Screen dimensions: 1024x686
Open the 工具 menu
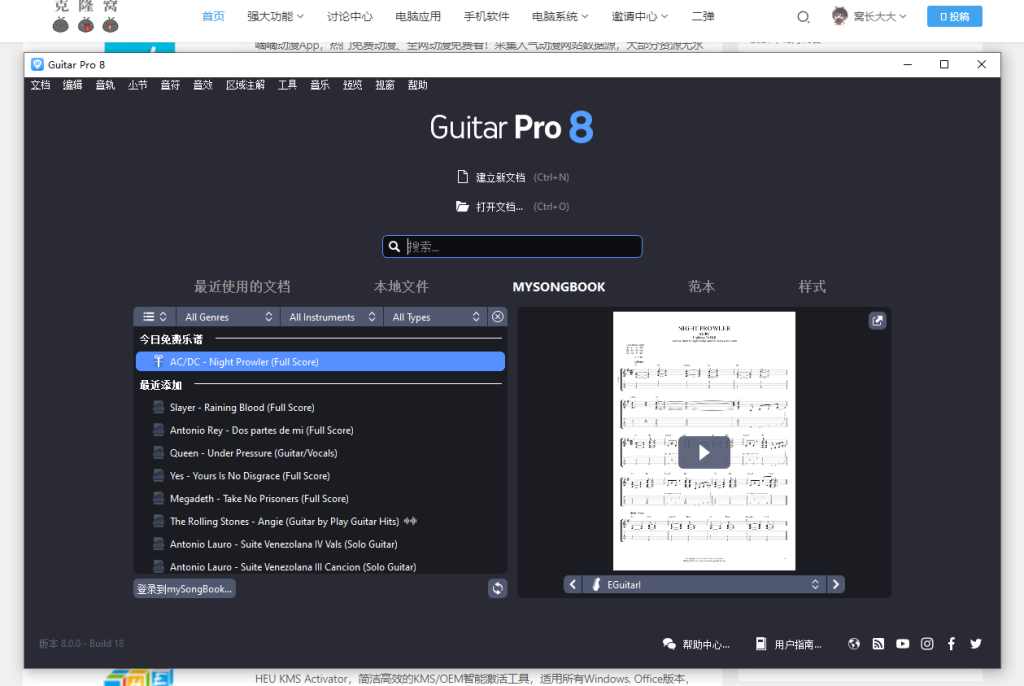tap(287, 85)
